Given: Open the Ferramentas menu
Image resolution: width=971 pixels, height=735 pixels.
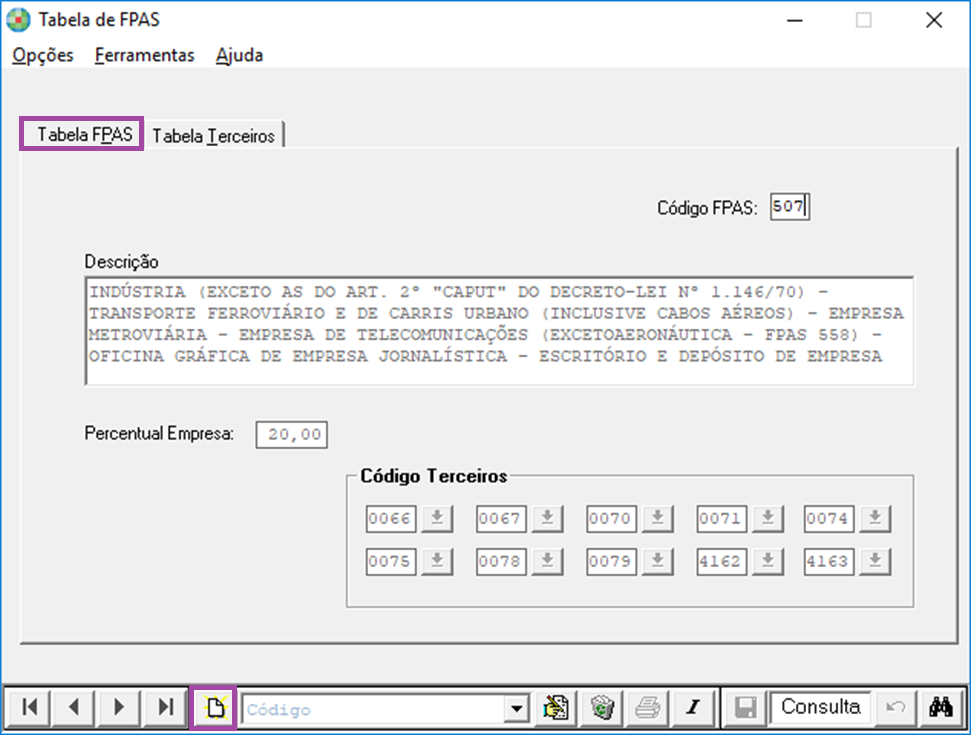Looking at the screenshot, I should point(144,55).
